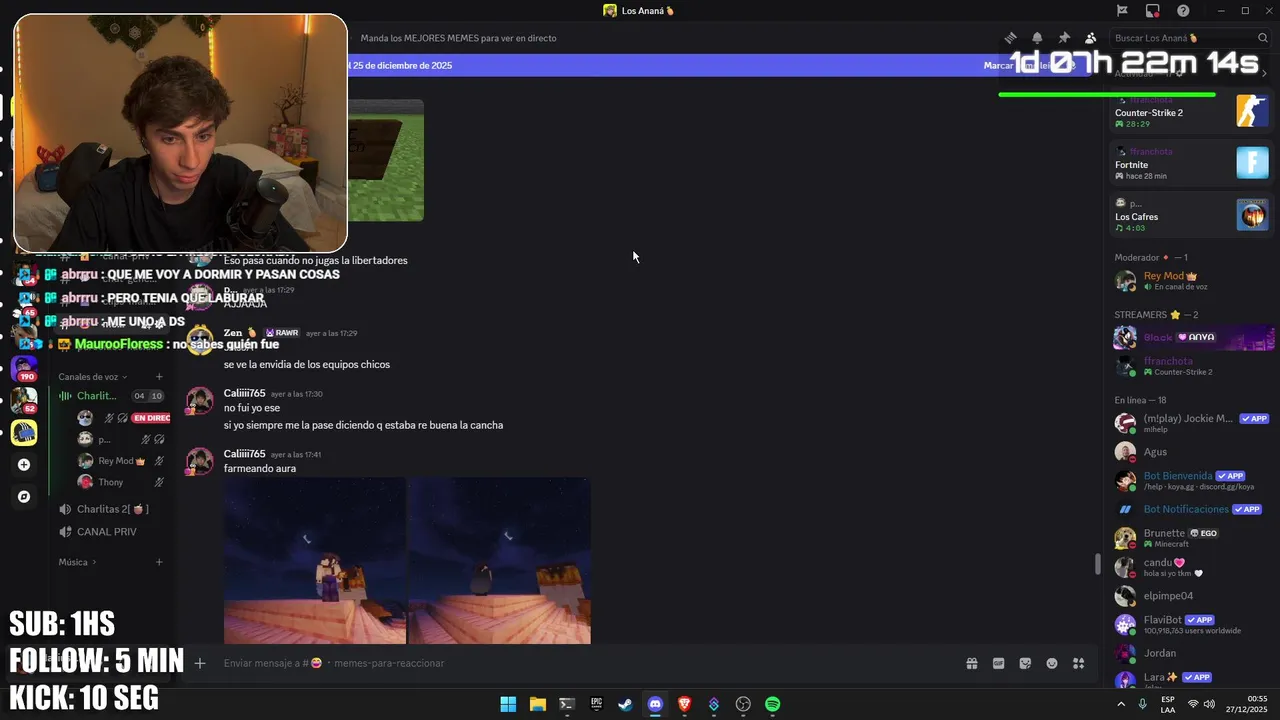Toggle the member list icon
1280x720 pixels.
(1091, 38)
